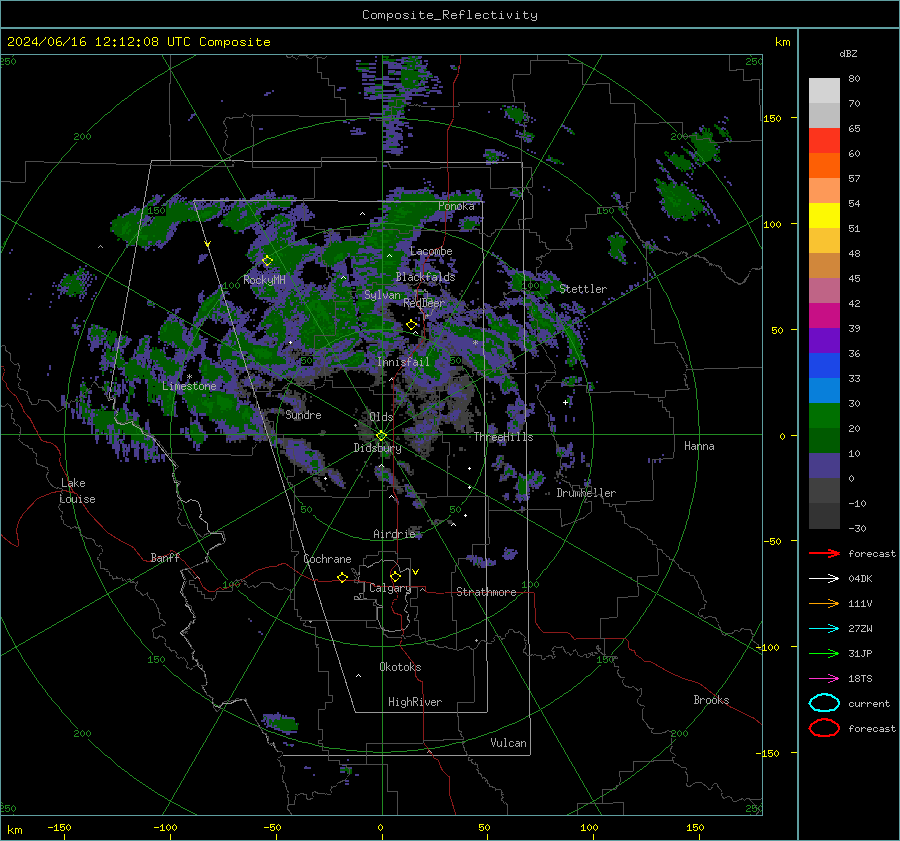The height and width of the screenshot is (841, 900).
Task: Click the red forecast arrow in the legend
Action: (824, 553)
